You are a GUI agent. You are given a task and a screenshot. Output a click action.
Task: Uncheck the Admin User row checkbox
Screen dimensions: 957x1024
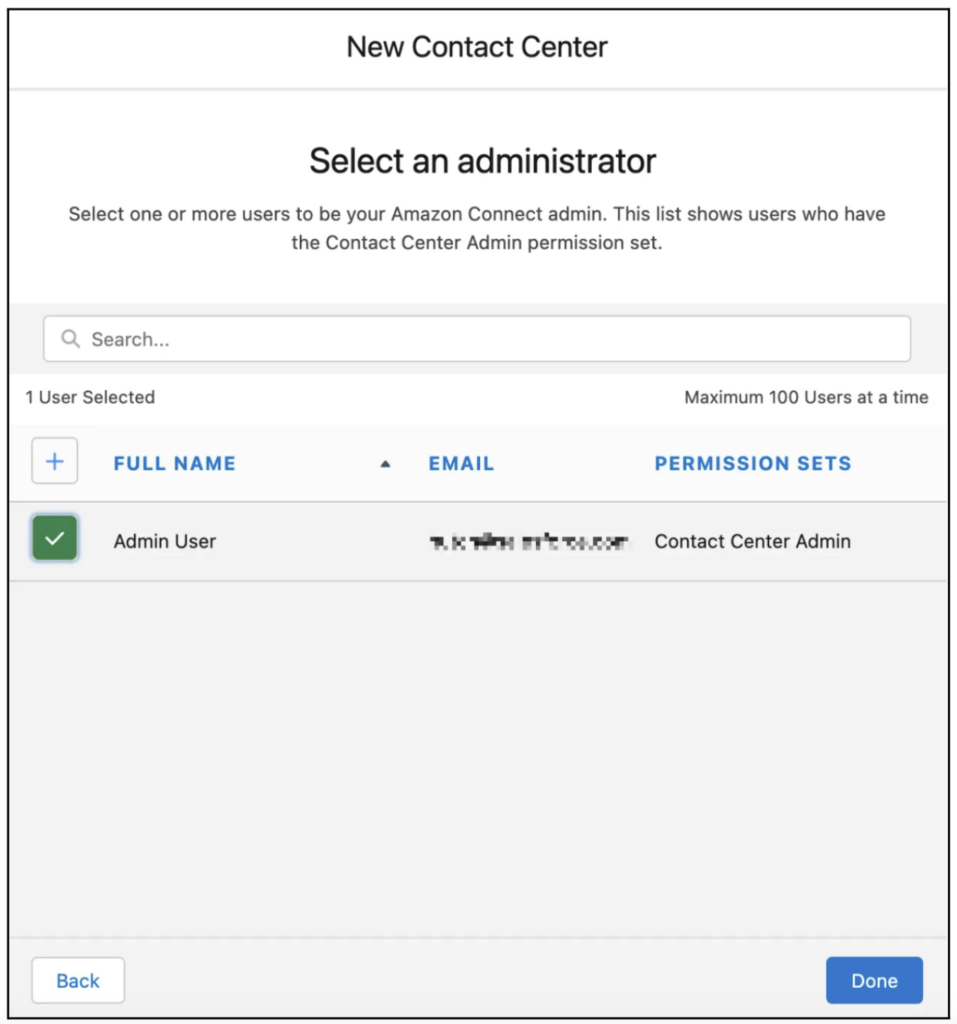(x=55, y=540)
